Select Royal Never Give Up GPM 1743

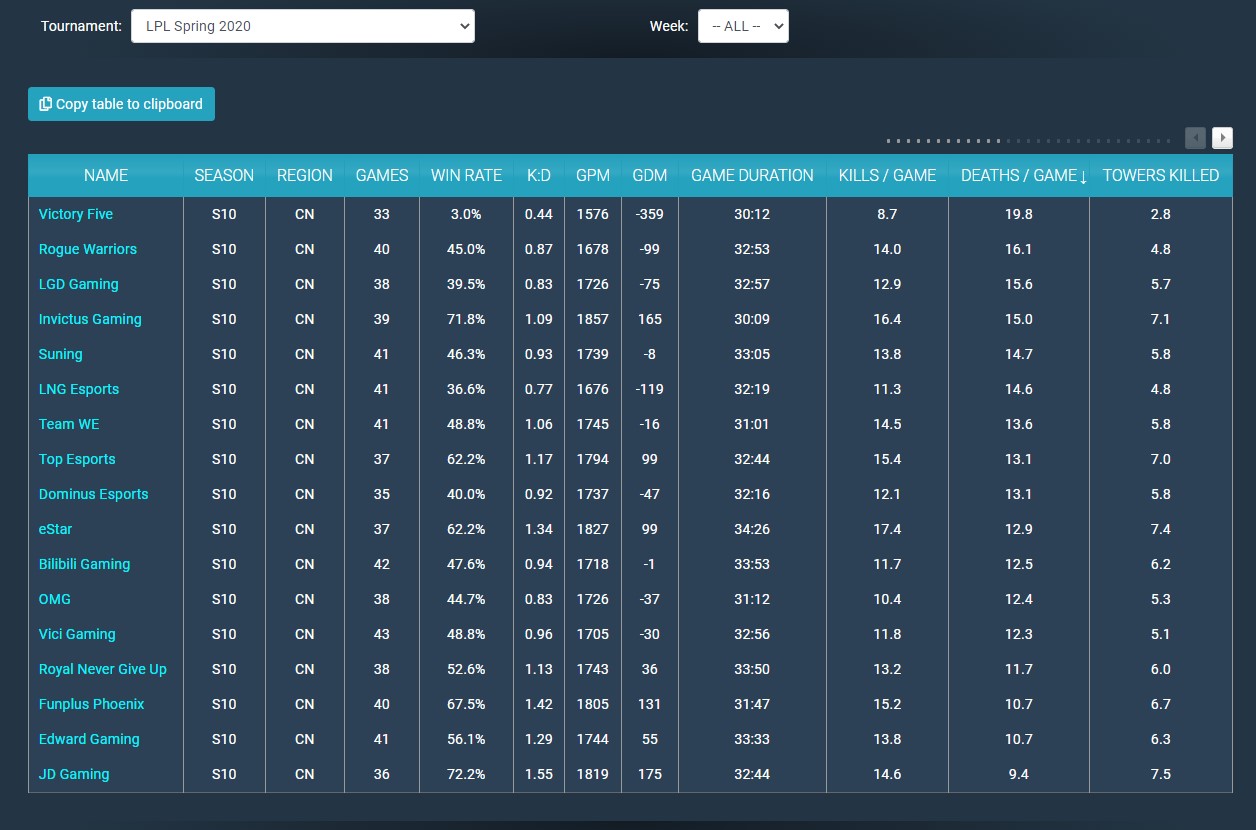[593, 669]
